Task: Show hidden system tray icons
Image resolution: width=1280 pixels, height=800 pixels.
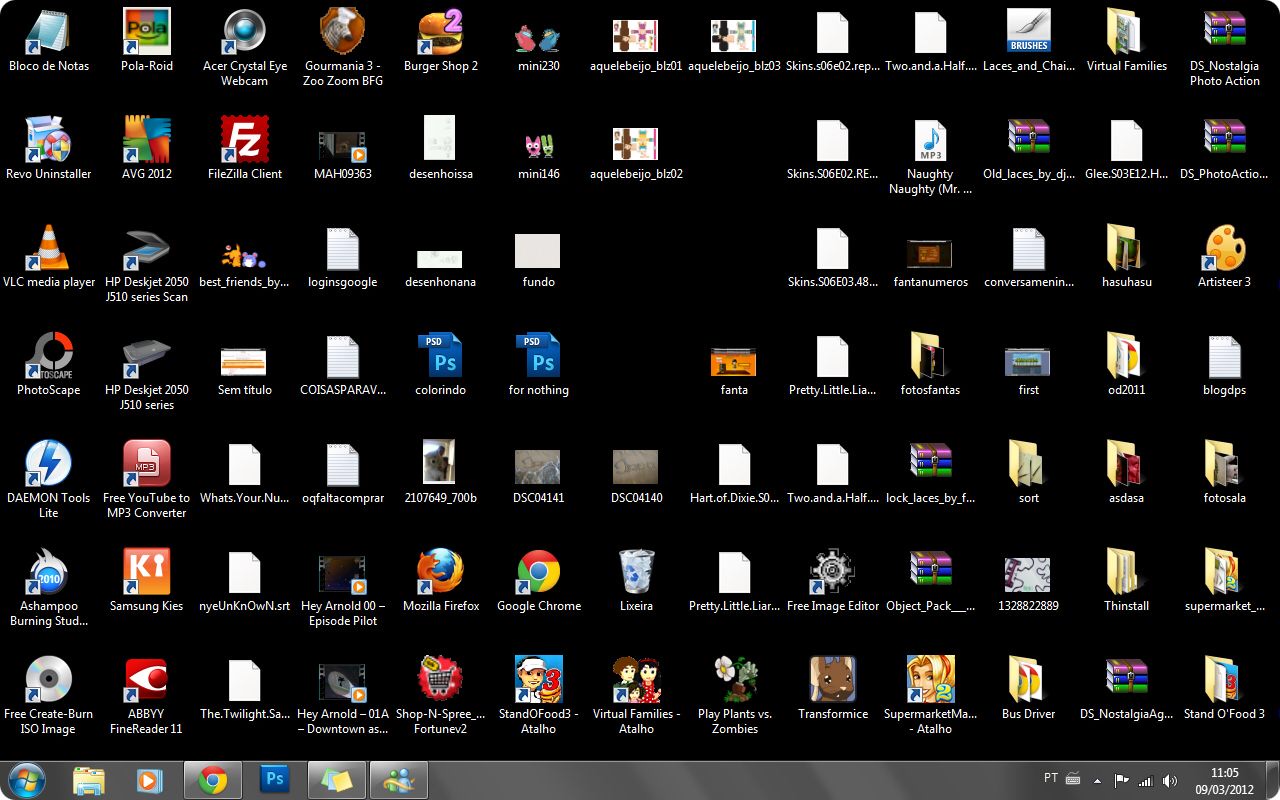Action: tap(1098, 780)
